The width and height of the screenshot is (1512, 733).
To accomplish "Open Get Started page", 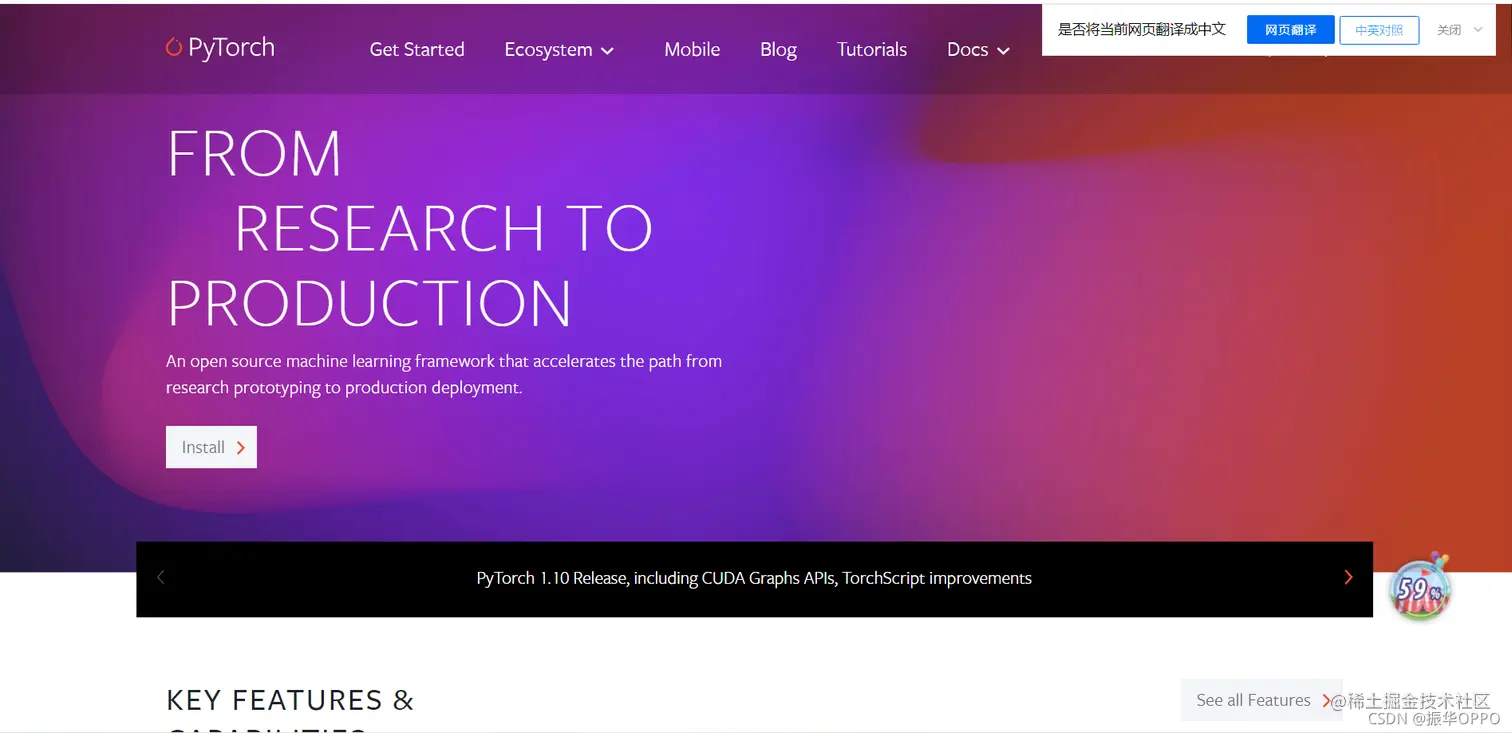I will tap(417, 49).
